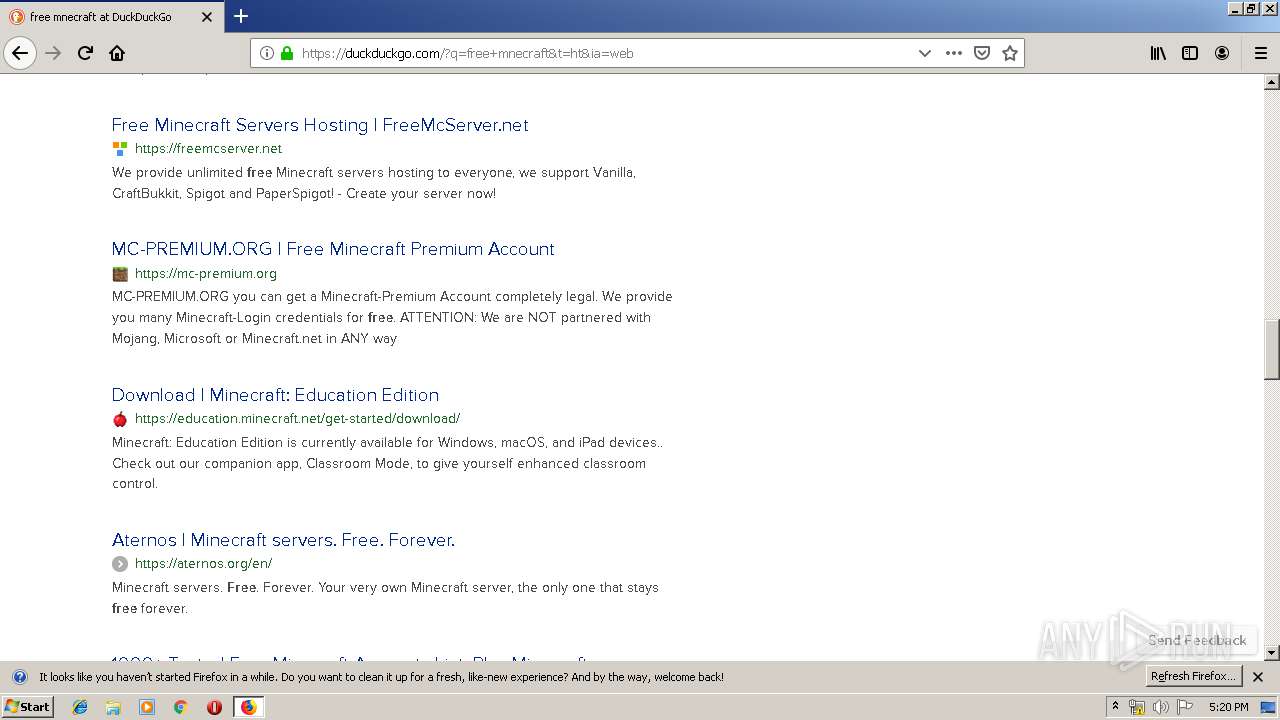Click notification bar info icon
This screenshot has width=1280, height=720.
19,677
